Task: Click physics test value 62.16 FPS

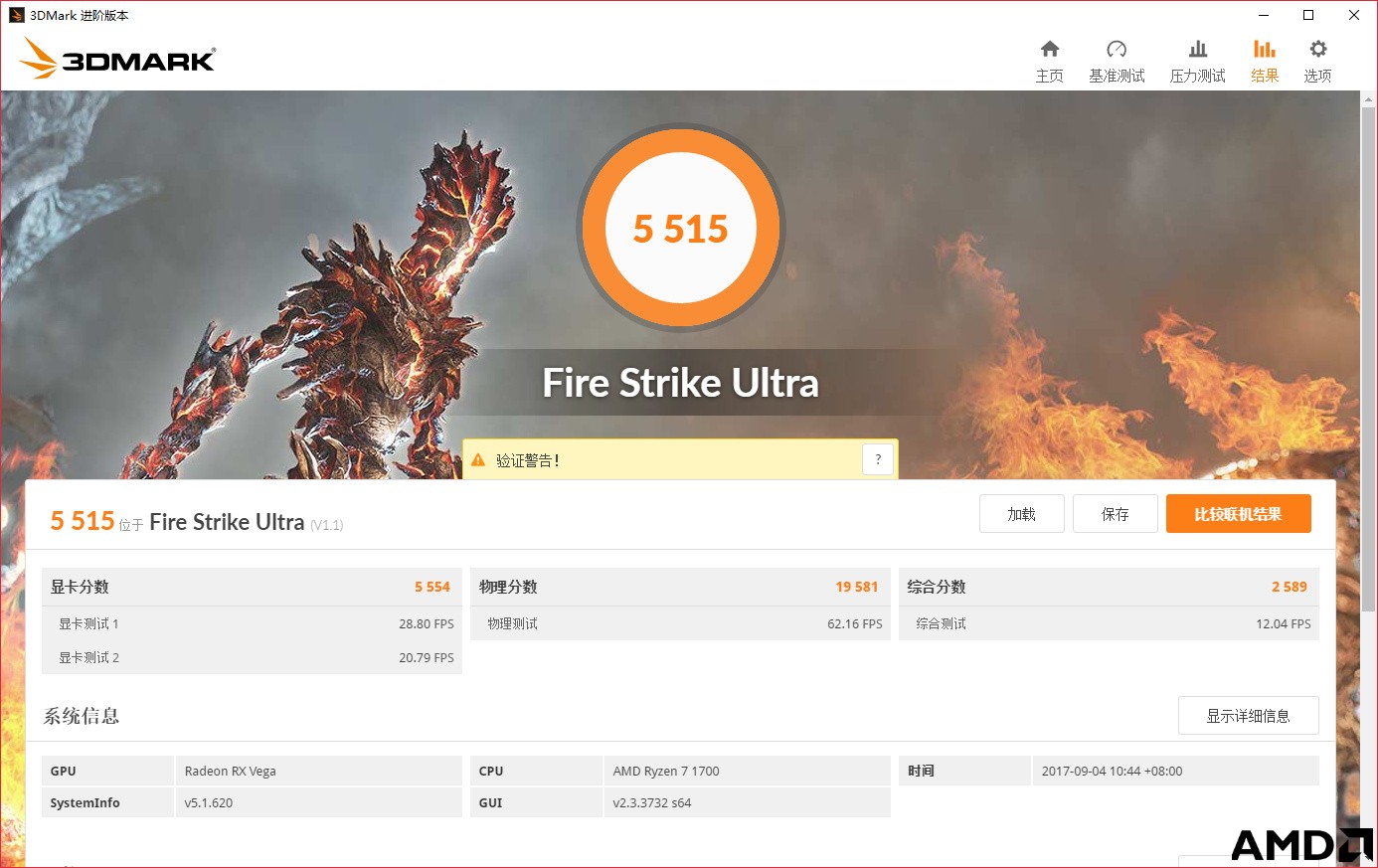Action: pyautogui.click(x=855, y=623)
